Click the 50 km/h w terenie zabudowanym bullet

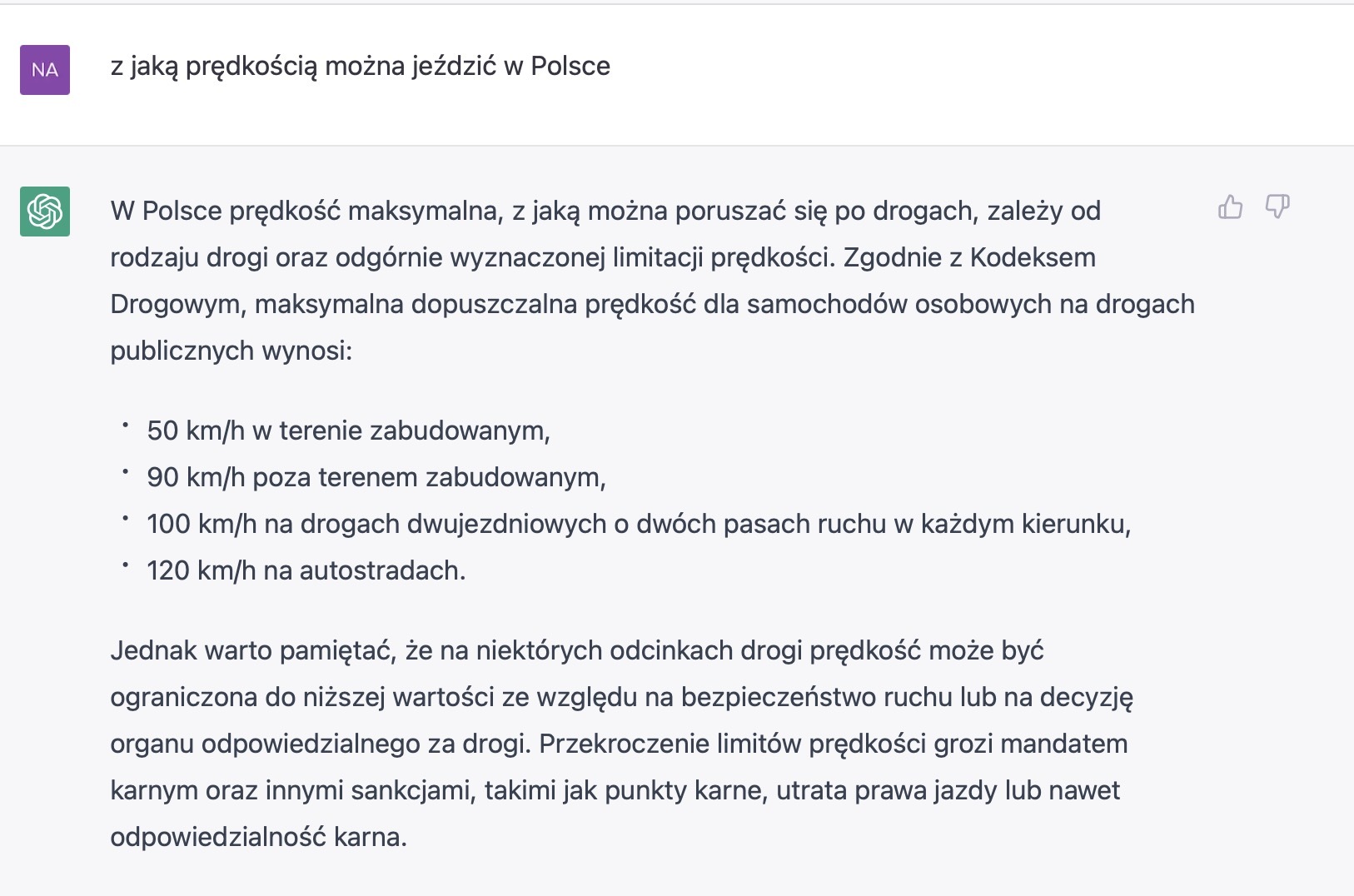(349, 431)
